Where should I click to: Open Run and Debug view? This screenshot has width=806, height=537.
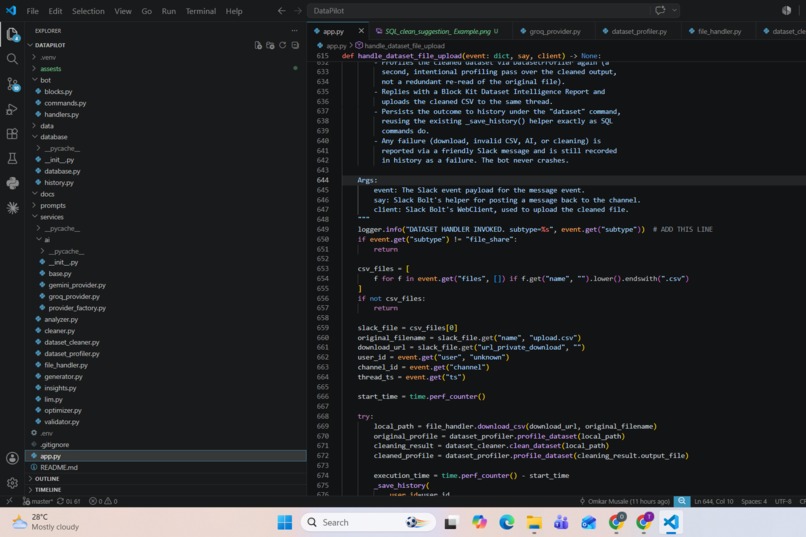pyautogui.click(x=12, y=109)
